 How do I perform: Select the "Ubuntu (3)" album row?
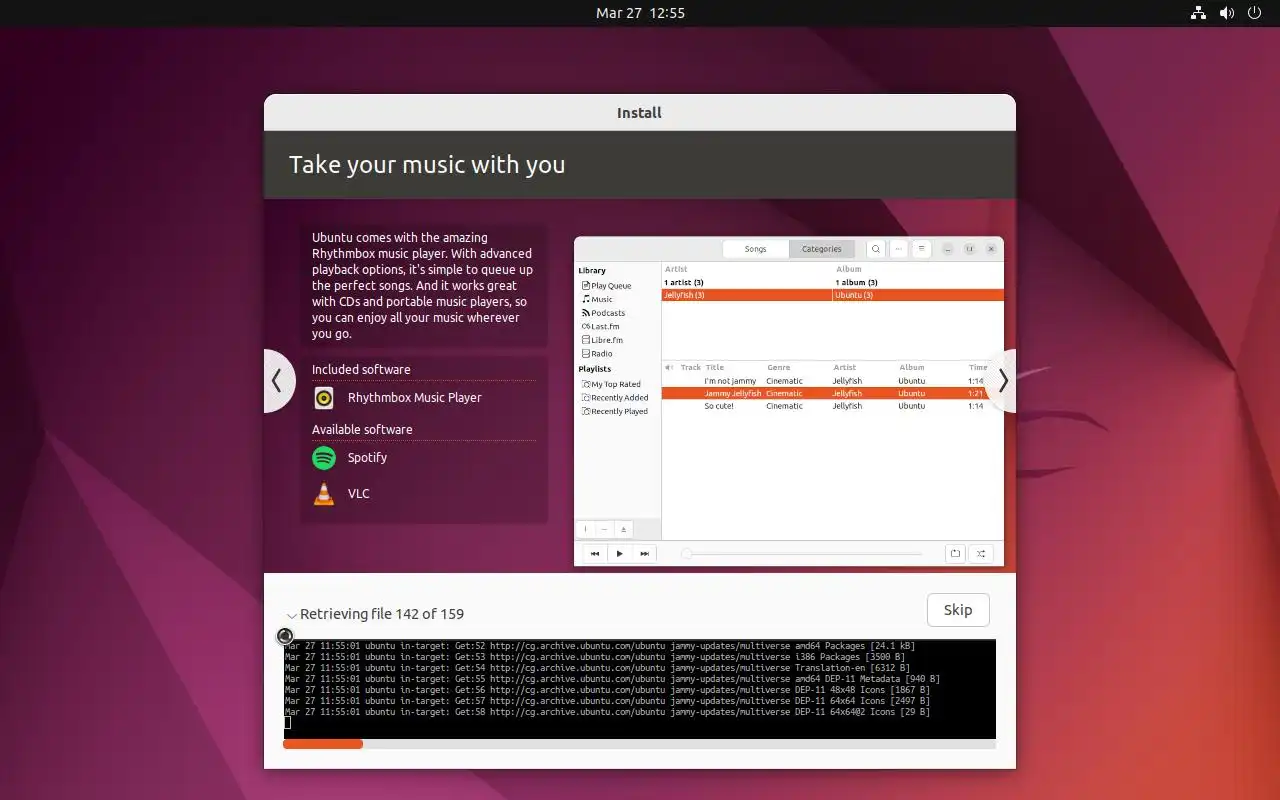918,295
